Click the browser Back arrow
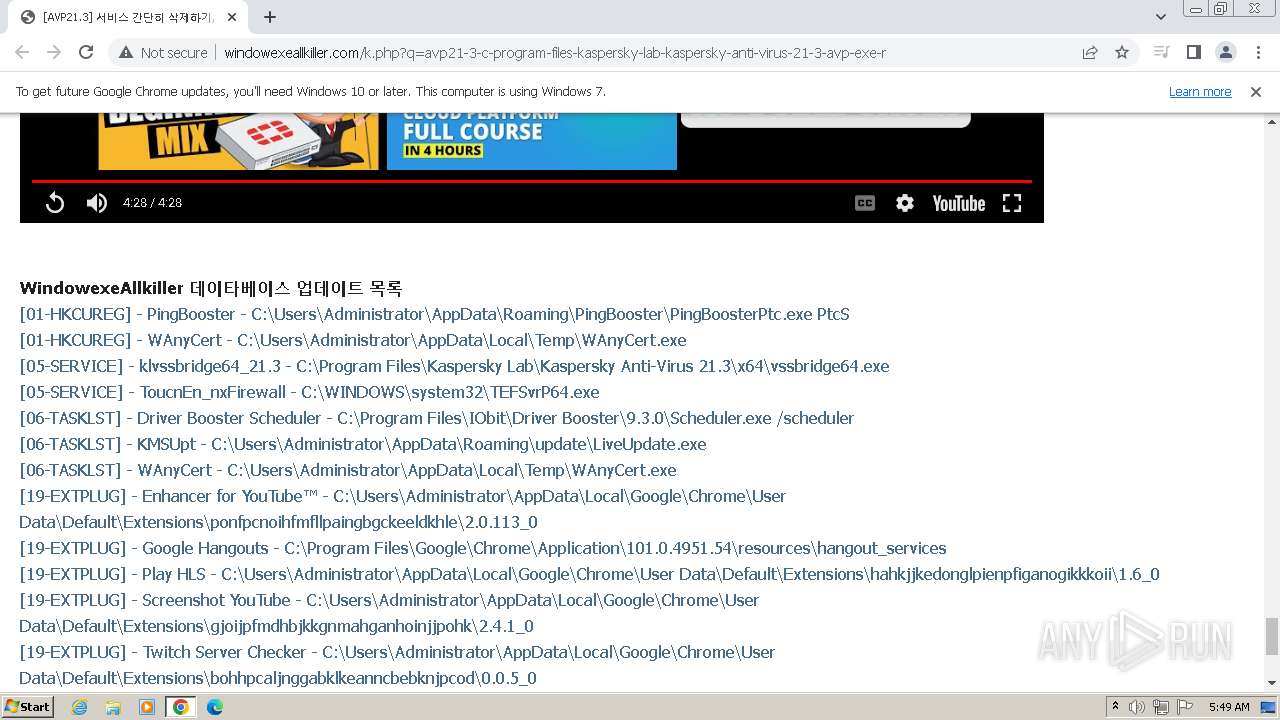The image size is (1280, 720). click(22, 52)
